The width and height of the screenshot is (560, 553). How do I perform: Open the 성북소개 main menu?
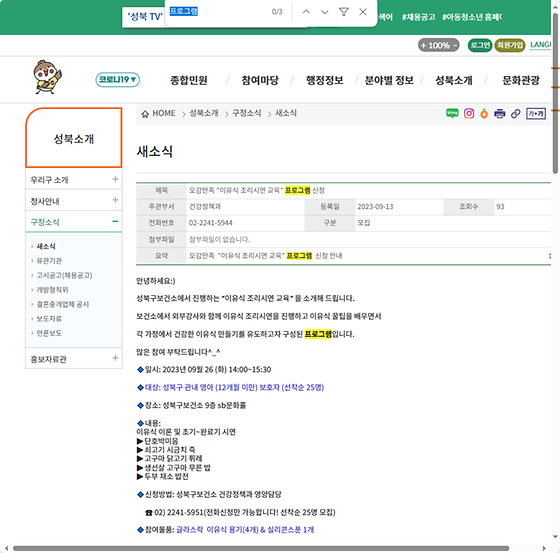tap(454, 80)
